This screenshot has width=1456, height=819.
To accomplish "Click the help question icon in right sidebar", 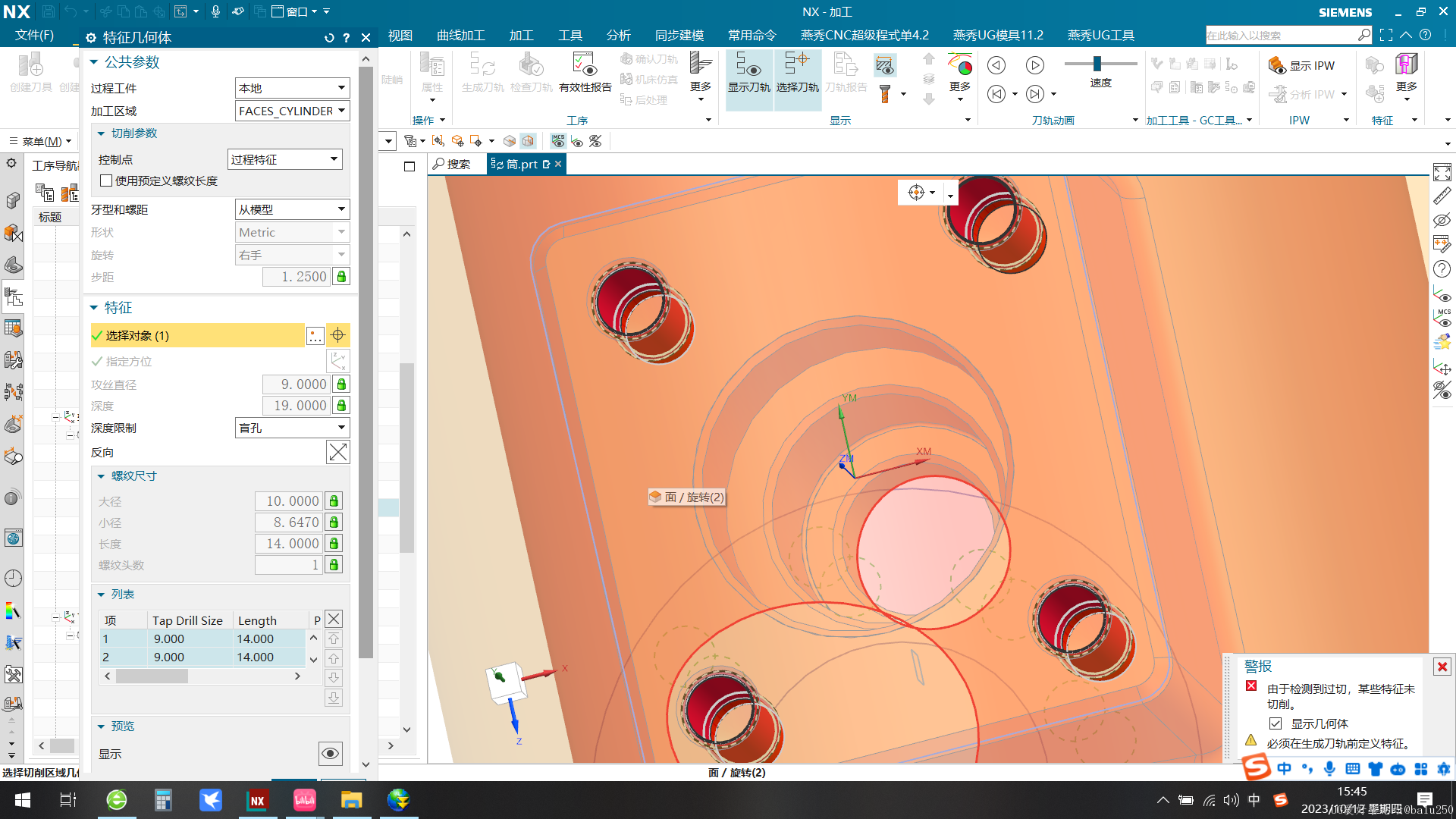I will point(1442,269).
